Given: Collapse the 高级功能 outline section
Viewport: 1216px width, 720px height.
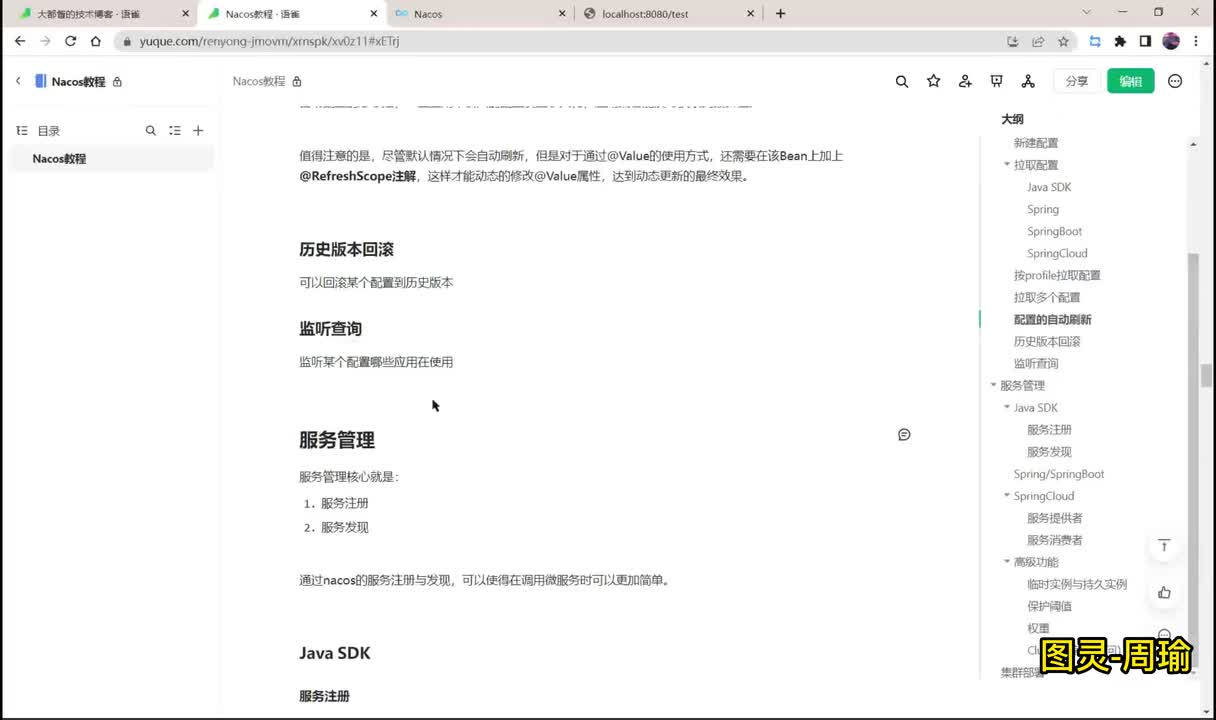Looking at the screenshot, I should [1007, 562].
